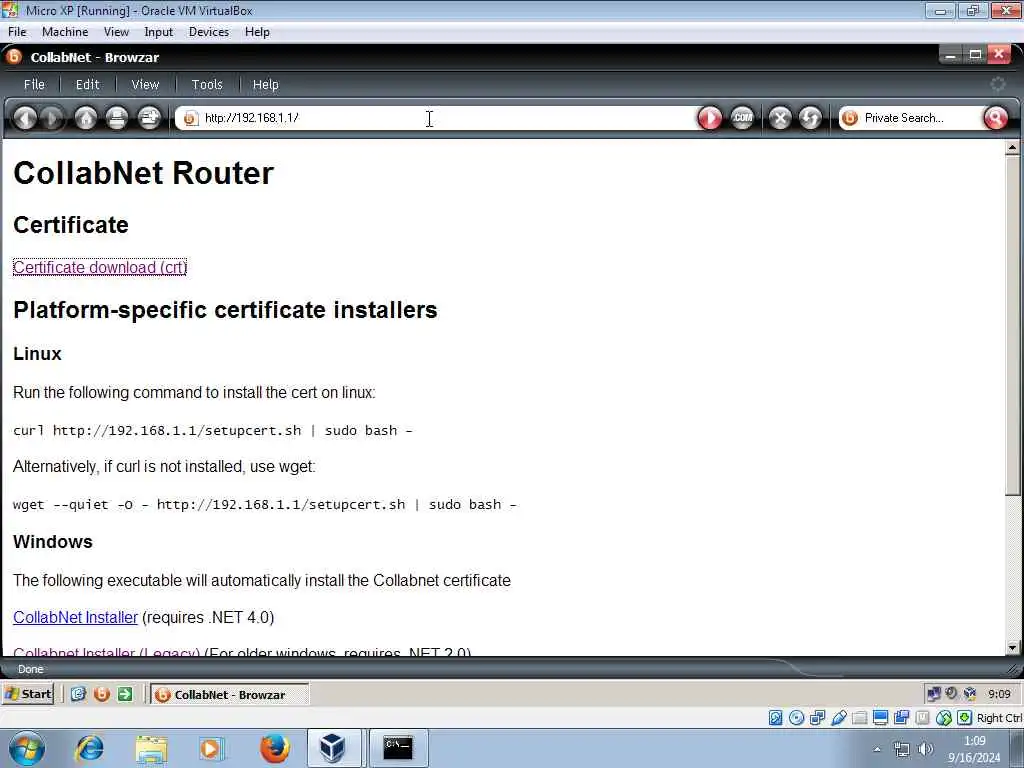Viewport: 1024px width, 768px height.
Task: Click the host volume speaker tray icon
Action: [x=925, y=749]
